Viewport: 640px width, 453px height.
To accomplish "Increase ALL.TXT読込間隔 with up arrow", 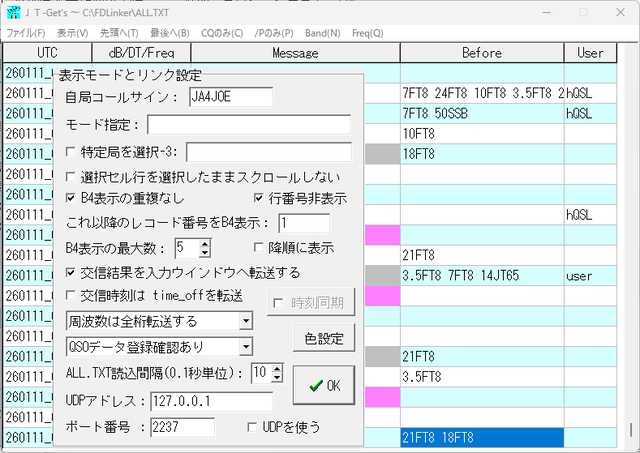I will pyautogui.click(x=277, y=368).
